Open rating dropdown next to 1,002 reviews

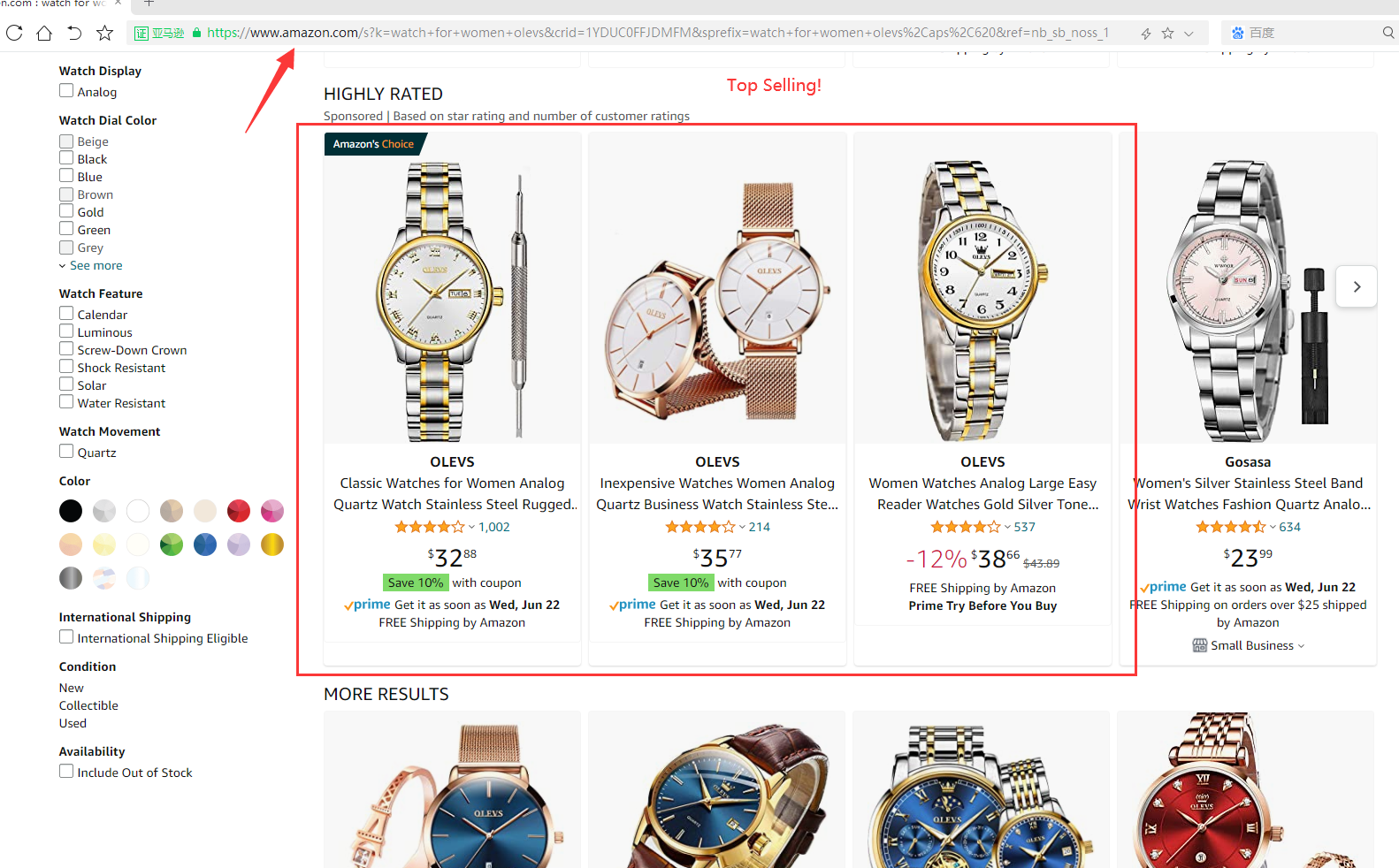[x=471, y=527]
